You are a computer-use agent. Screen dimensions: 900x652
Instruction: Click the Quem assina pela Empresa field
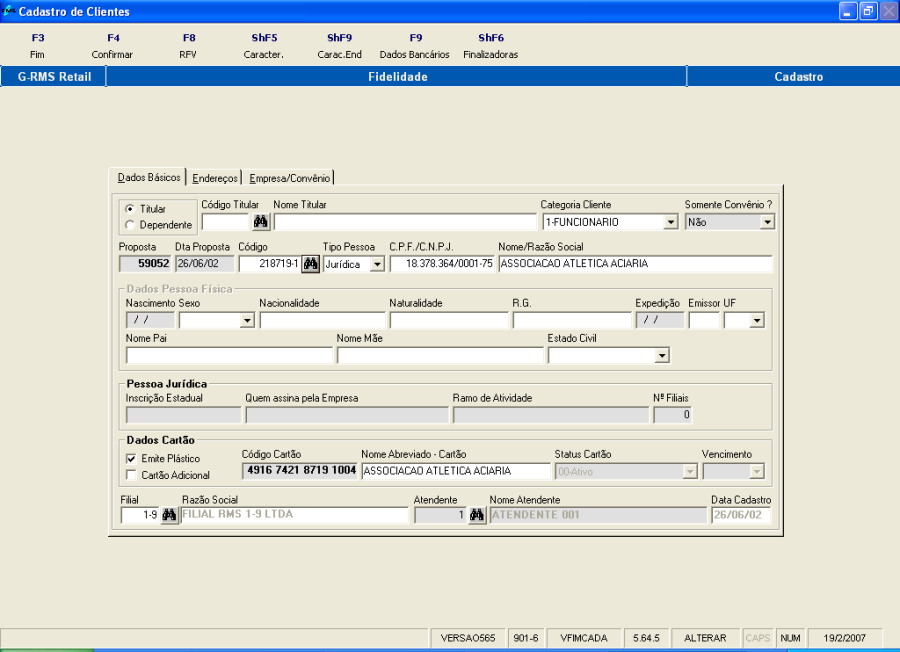347,415
